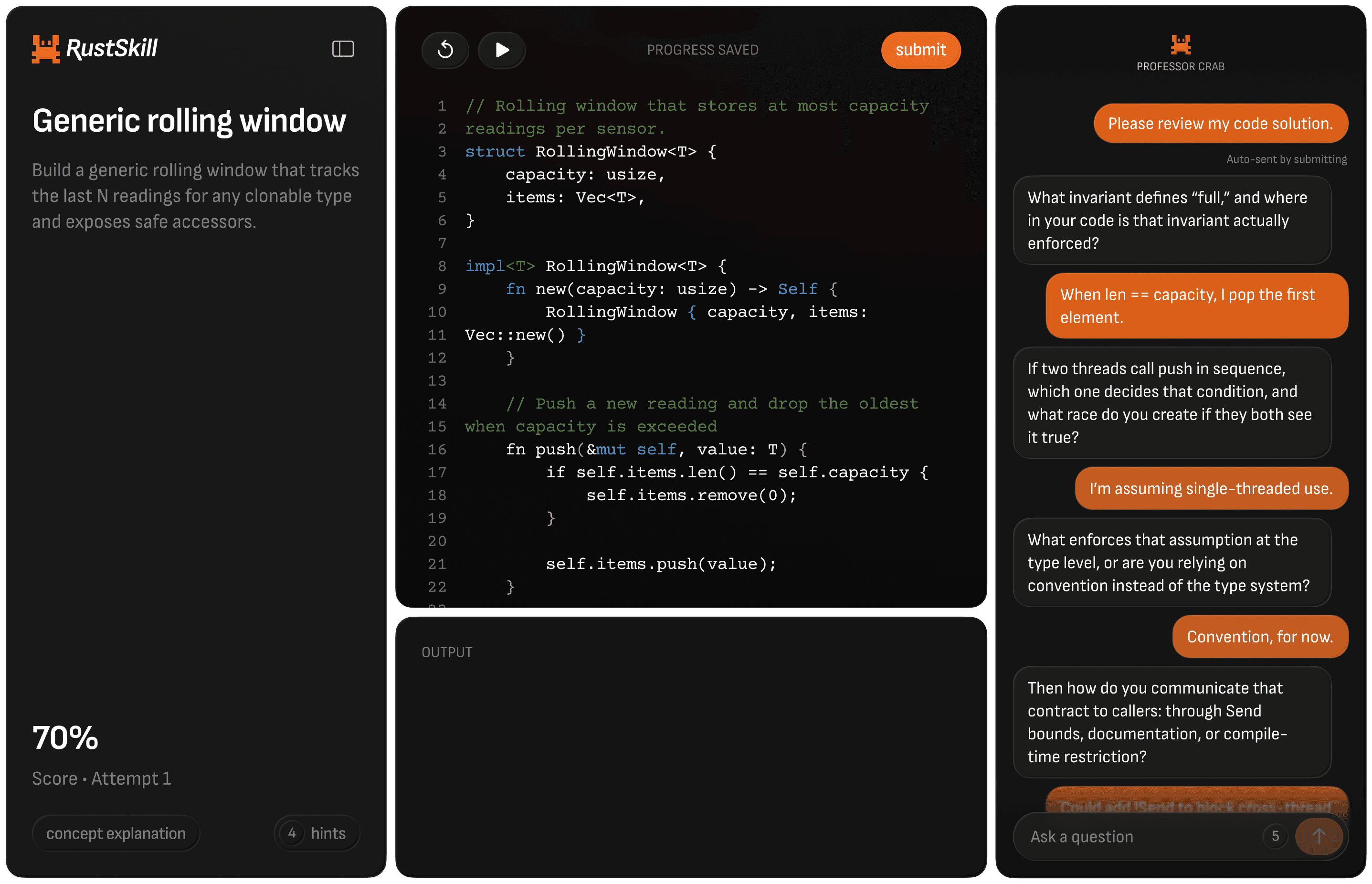The height and width of the screenshot is (884, 1372).
Task: Run code with the play button
Action: [502, 50]
